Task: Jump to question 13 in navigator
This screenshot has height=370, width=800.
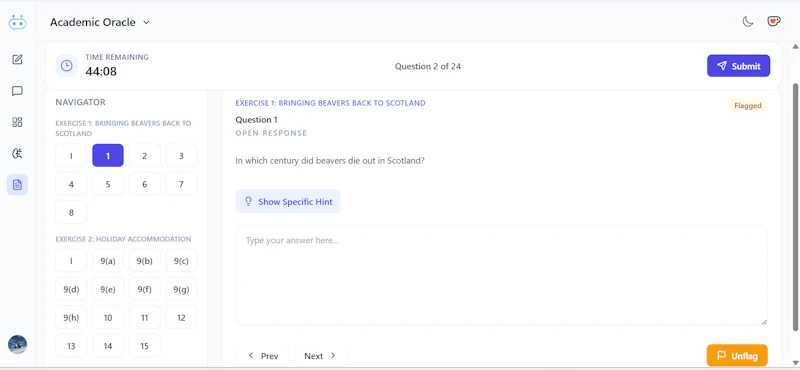Action: pyautogui.click(x=71, y=346)
